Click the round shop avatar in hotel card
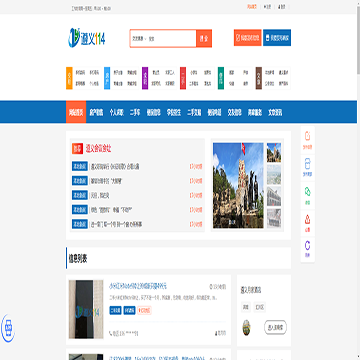Image resolution: width=360 pixels, height=360 pixels. pyautogui.click(x=246, y=328)
